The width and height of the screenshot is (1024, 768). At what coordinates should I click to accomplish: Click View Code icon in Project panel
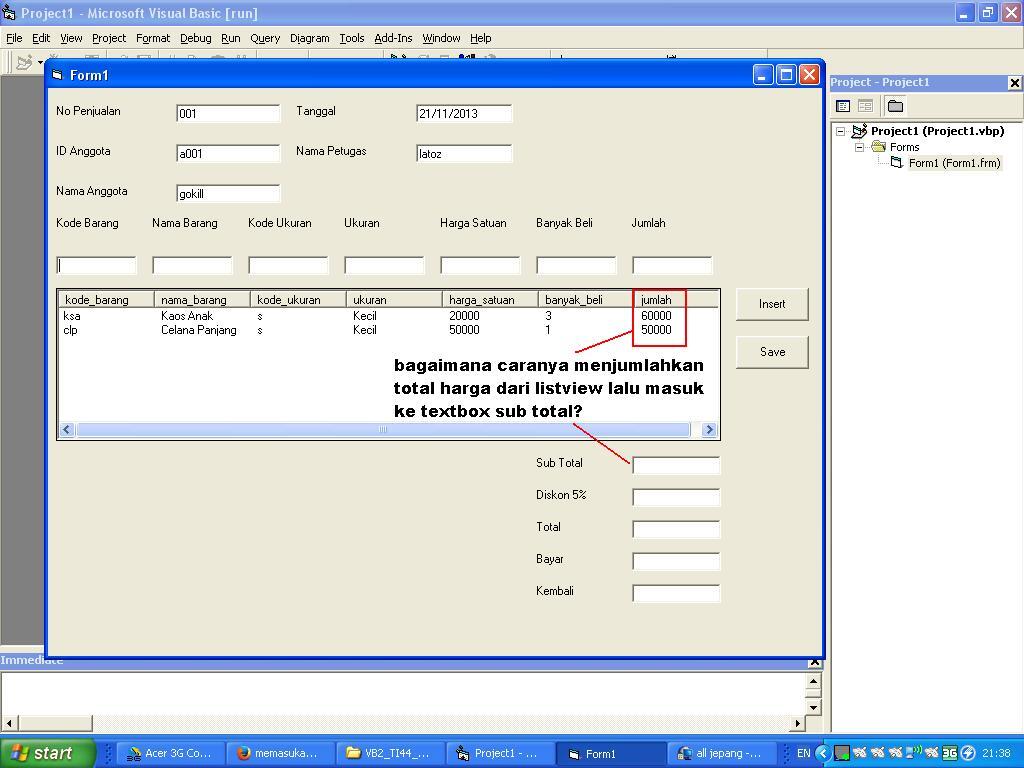click(843, 106)
